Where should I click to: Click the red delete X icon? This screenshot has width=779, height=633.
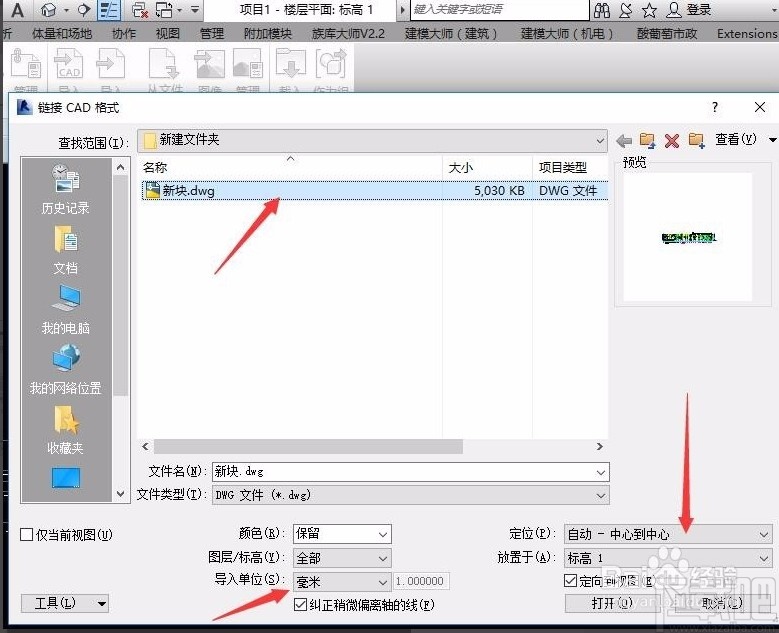pyautogui.click(x=672, y=141)
